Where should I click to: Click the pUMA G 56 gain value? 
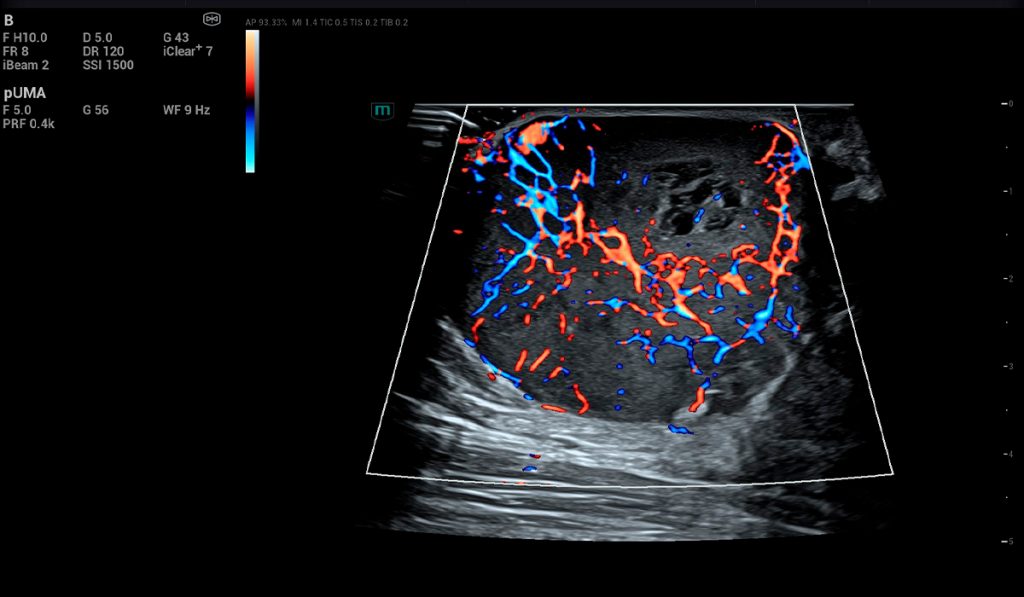coord(96,110)
